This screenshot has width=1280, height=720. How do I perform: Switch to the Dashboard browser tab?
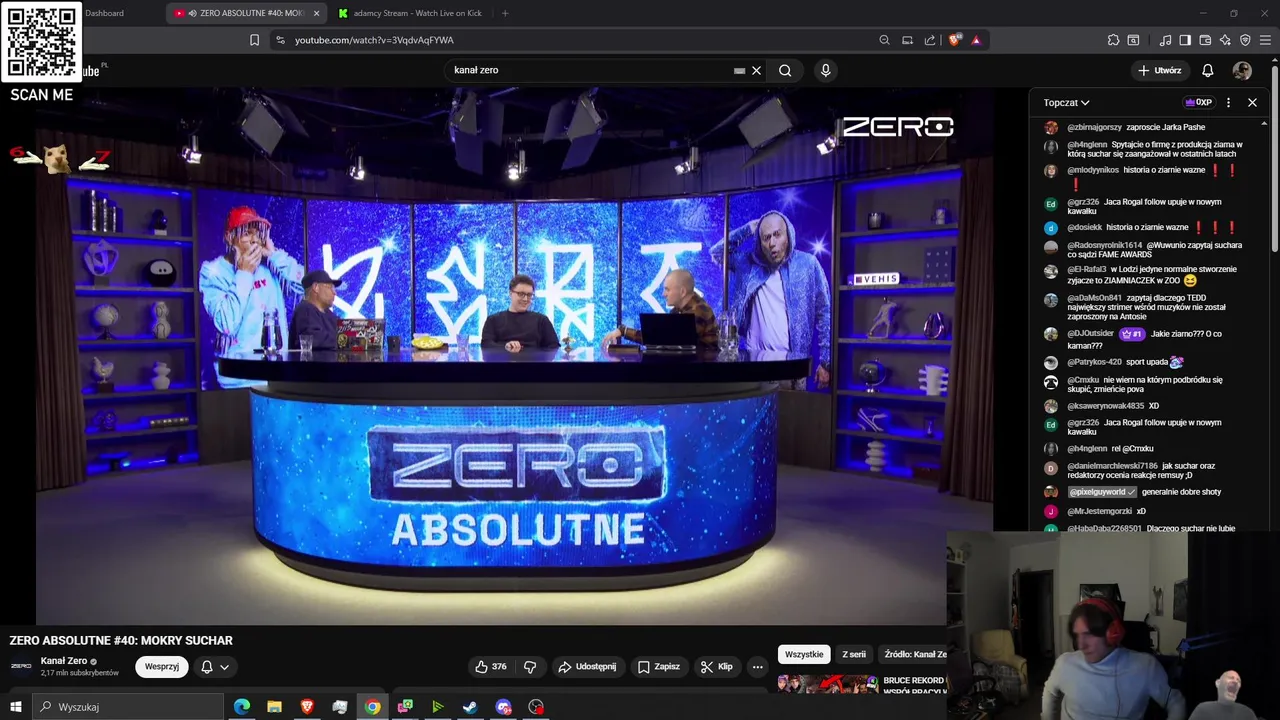(104, 13)
